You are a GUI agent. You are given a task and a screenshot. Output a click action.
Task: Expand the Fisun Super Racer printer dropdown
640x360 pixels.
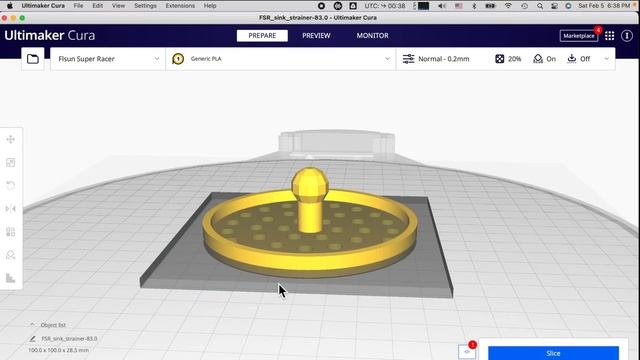[157, 59]
